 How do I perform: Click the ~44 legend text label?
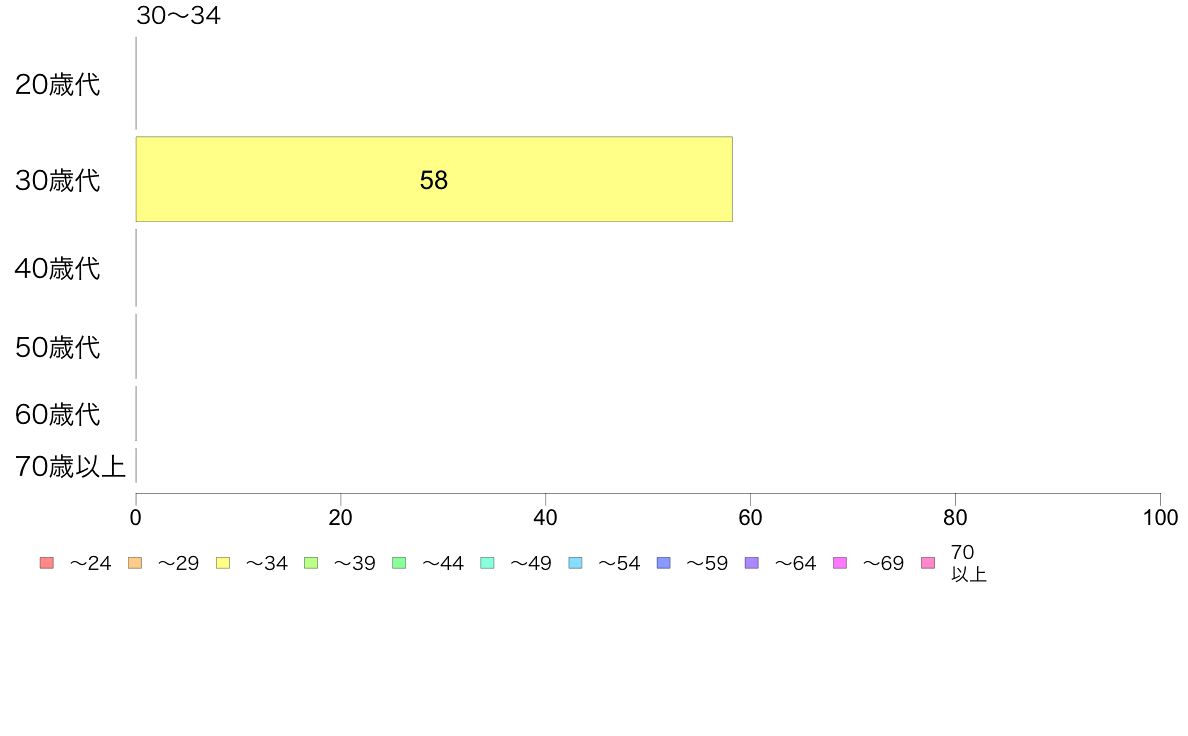click(442, 563)
